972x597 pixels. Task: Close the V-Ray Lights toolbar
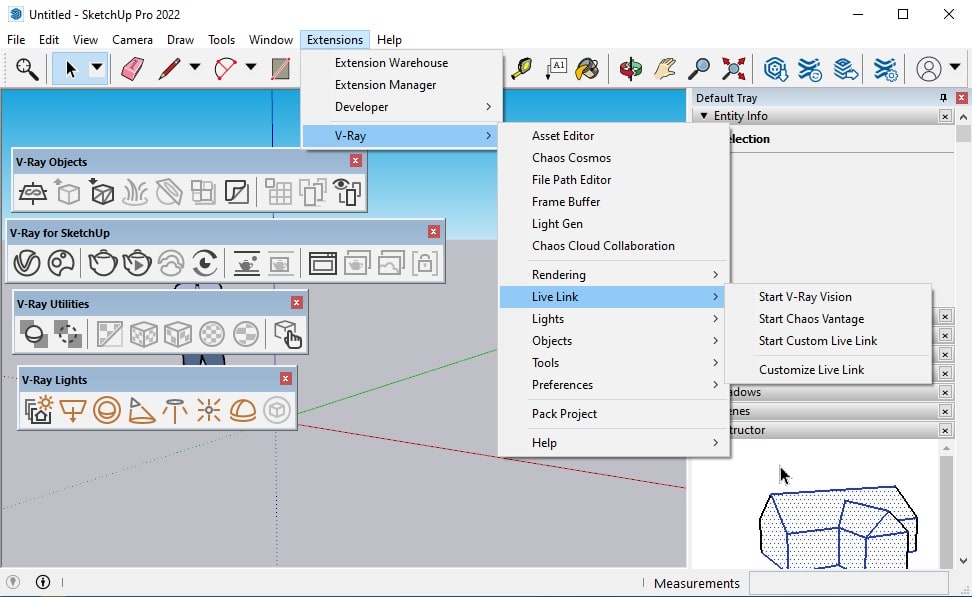tap(285, 379)
